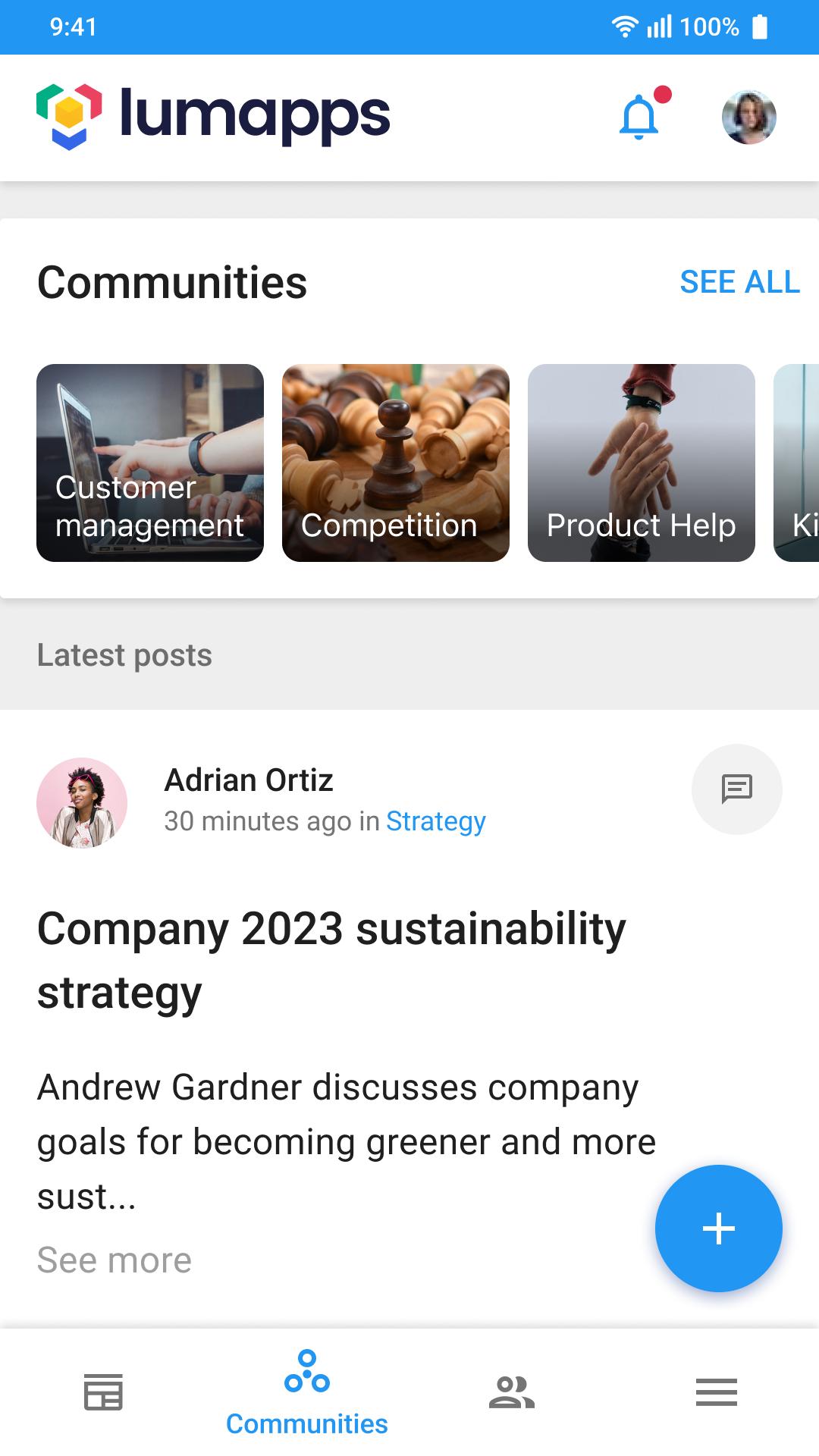
Task: Open the user profile avatar
Action: [x=748, y=118]
